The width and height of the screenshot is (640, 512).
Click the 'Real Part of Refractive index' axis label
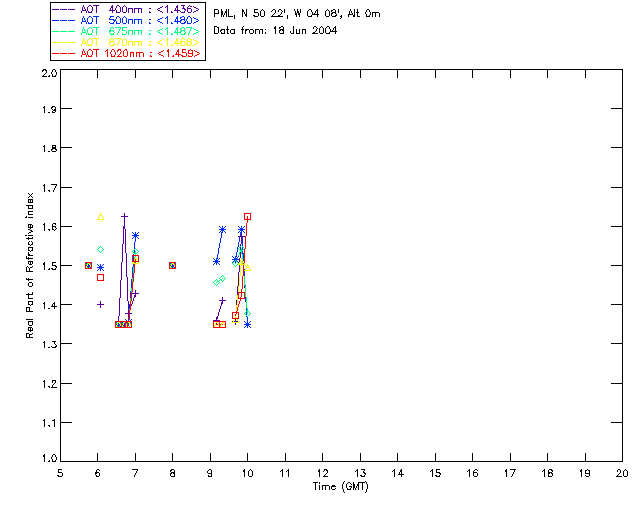(29, 265)
